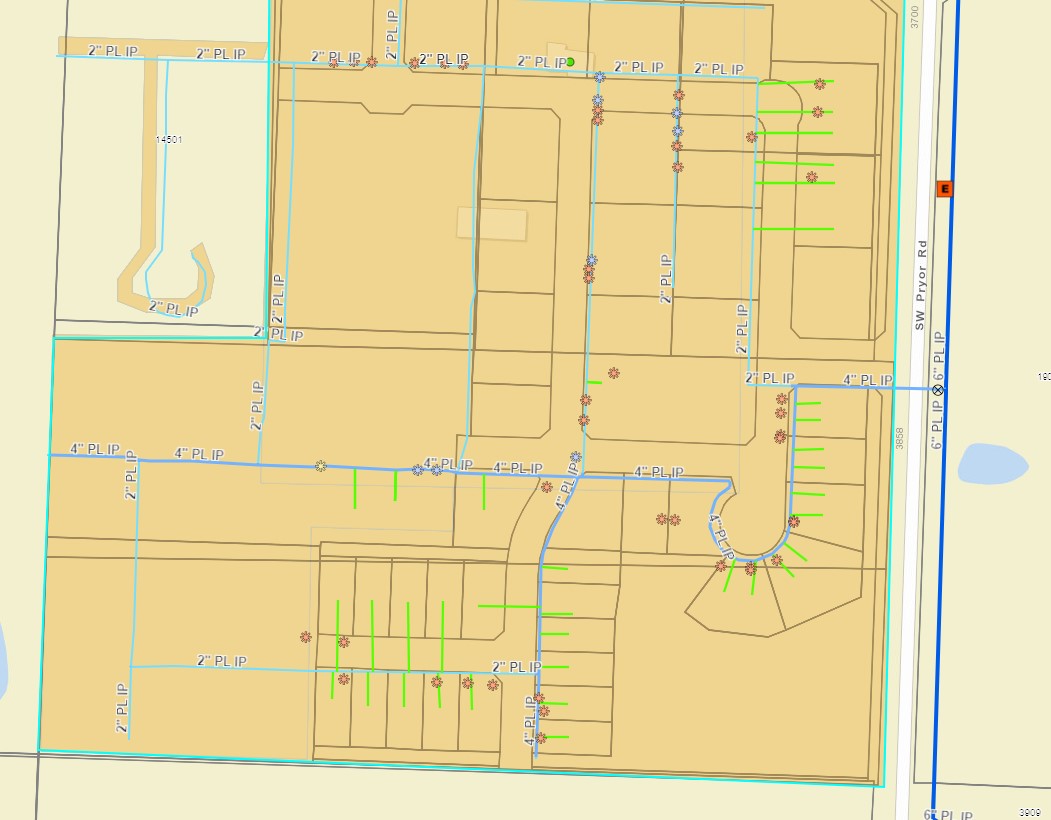Image resolution: width=1051 pixels, height=820 pixels.
Task: Click the 4" PL IP label nearest Pryor Rd
Action: (867, 380)
